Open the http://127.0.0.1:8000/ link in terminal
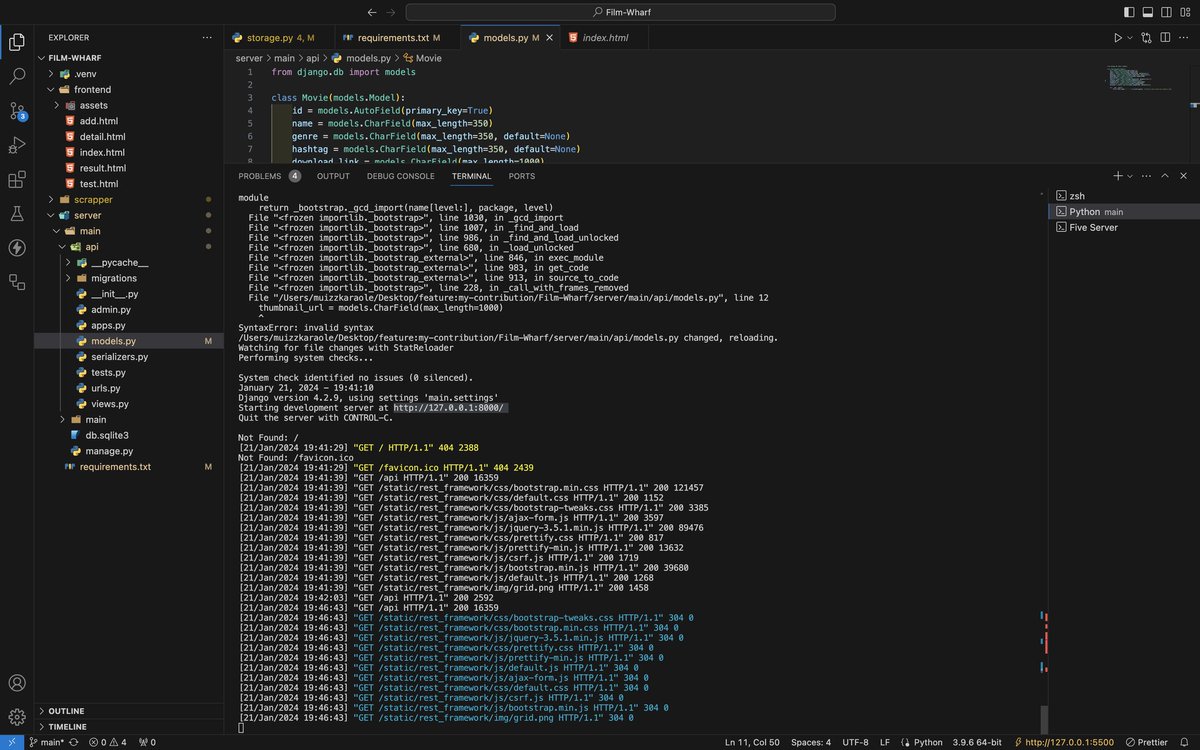This screenshot has width=1200, height=750. [450, 407]
